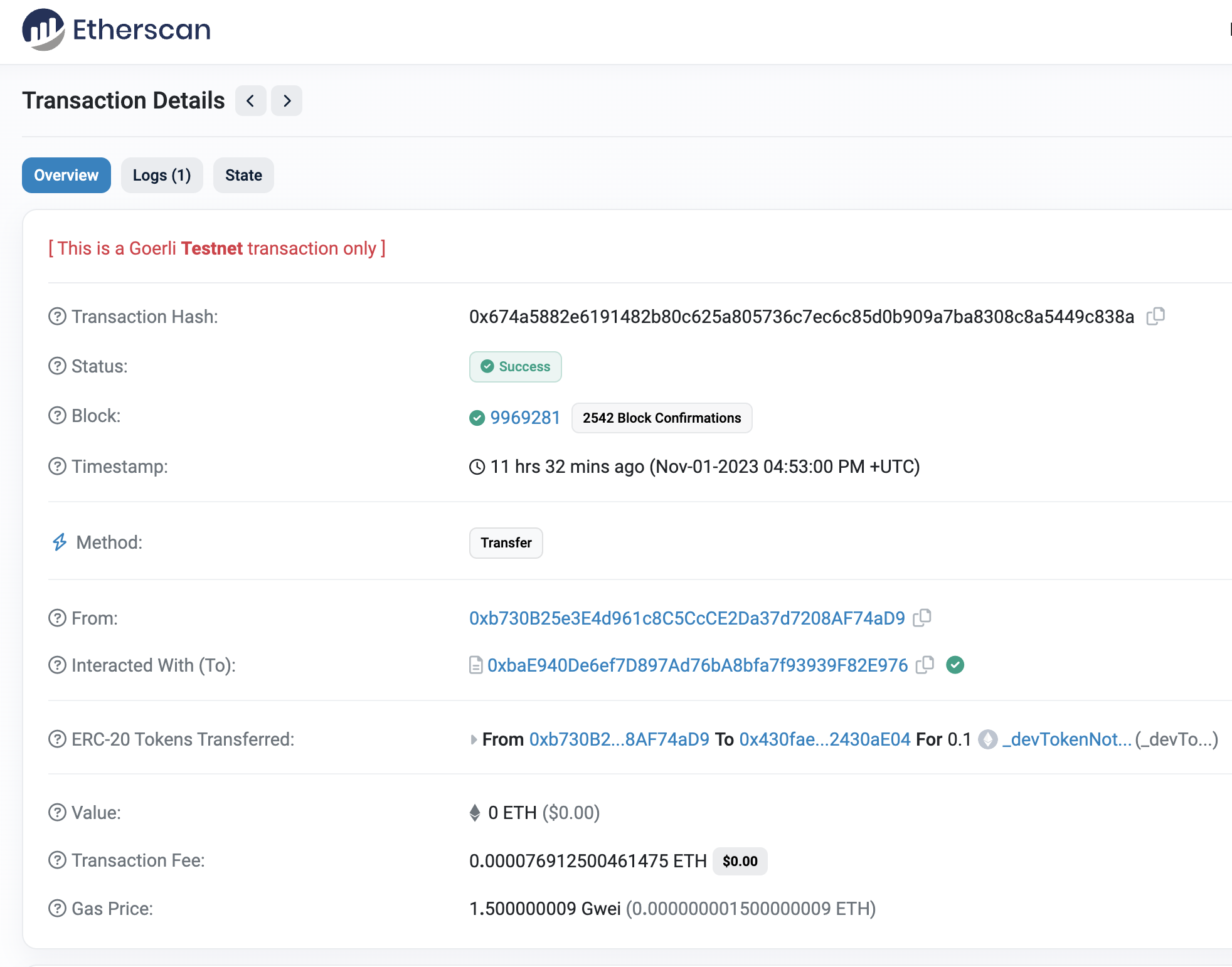Click the help icon next to Status

(57, 366)
